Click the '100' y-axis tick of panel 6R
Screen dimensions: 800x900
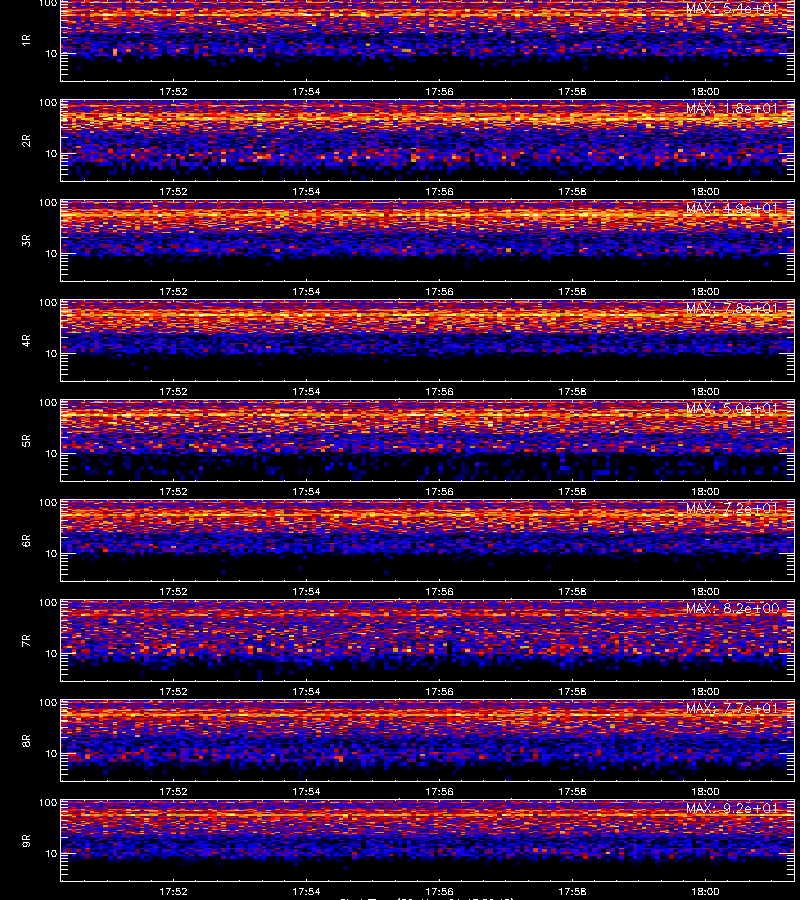(48, 503)
